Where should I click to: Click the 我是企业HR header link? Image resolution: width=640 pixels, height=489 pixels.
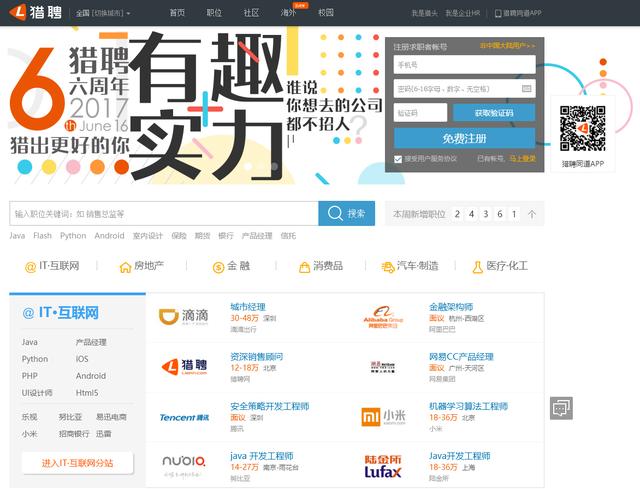462,13
